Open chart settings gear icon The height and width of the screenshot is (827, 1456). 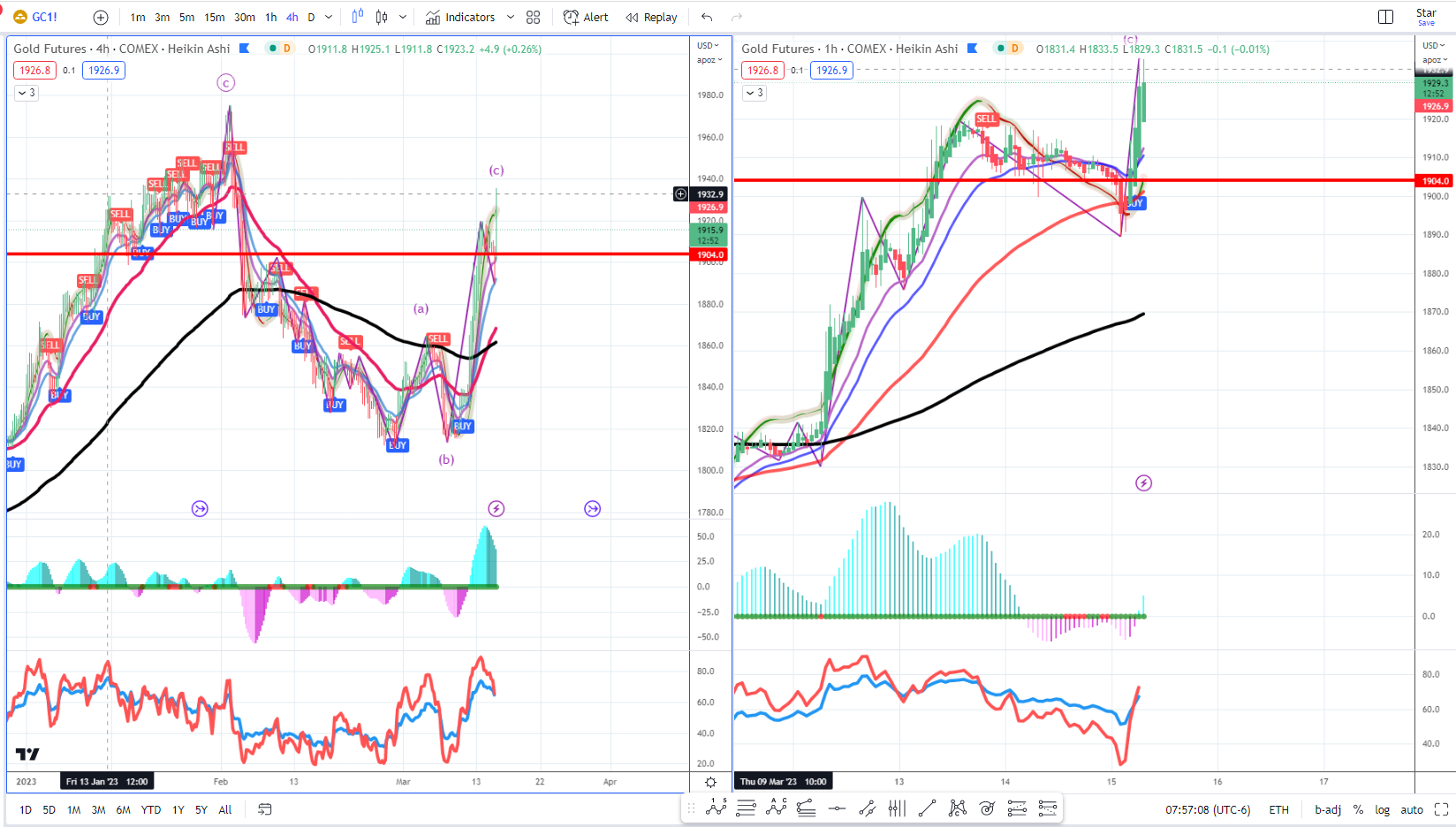click(710, 783)
